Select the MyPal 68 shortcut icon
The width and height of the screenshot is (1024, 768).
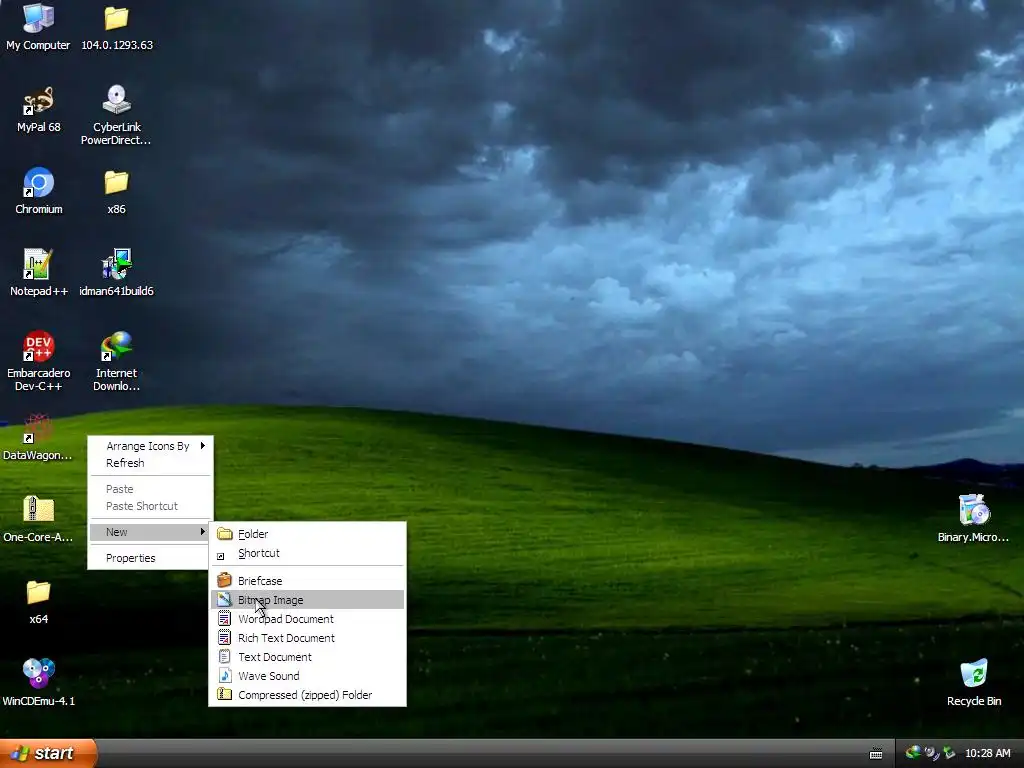[x=38, y=101]
